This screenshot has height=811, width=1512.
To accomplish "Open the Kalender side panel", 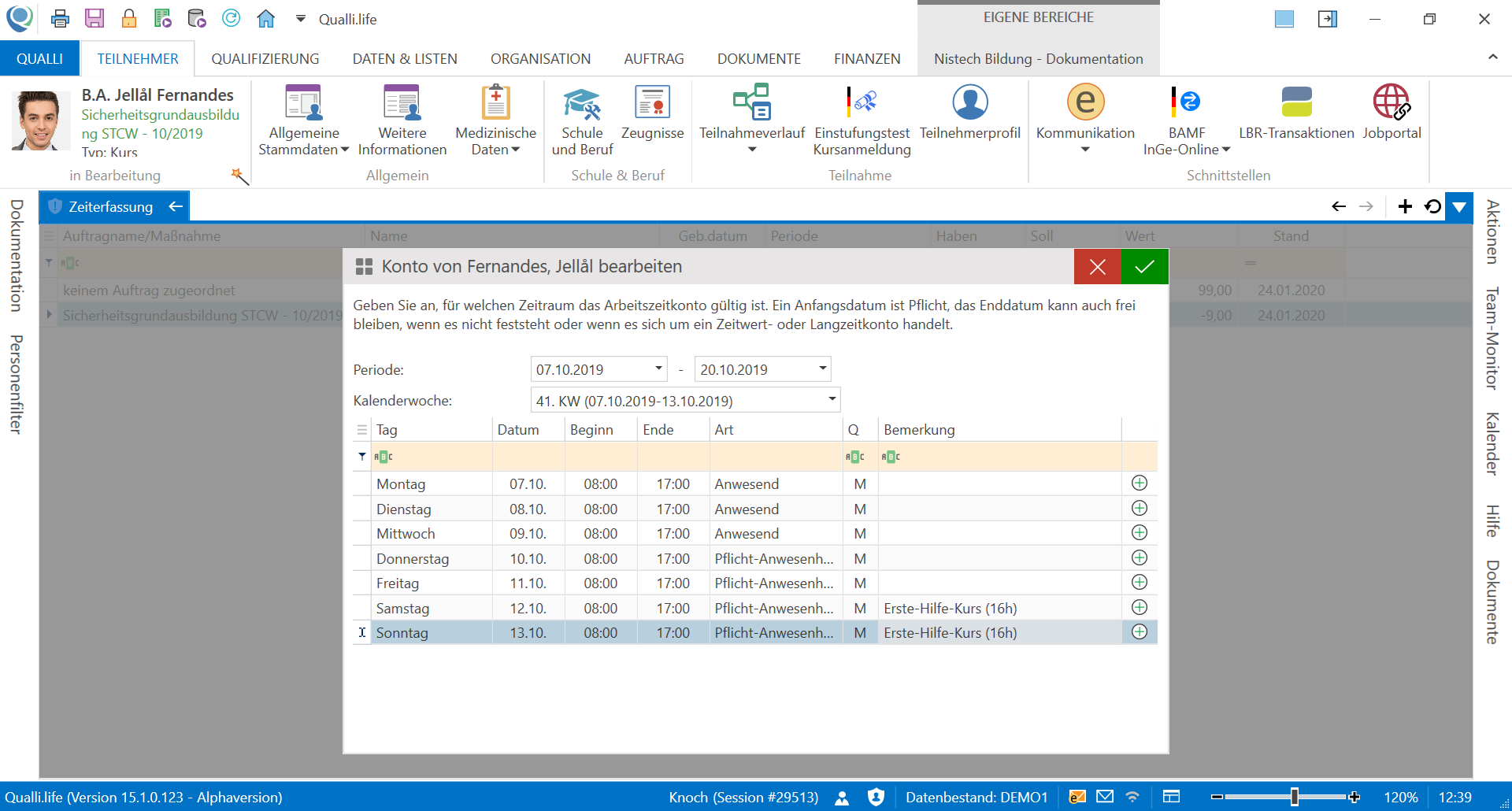I will pos(1492,443).
